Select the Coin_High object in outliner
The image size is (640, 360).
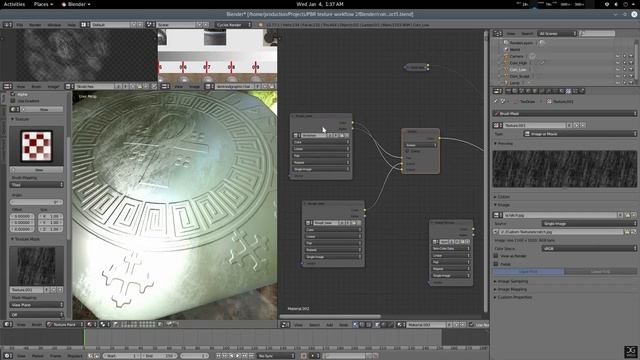pos(518,63)
